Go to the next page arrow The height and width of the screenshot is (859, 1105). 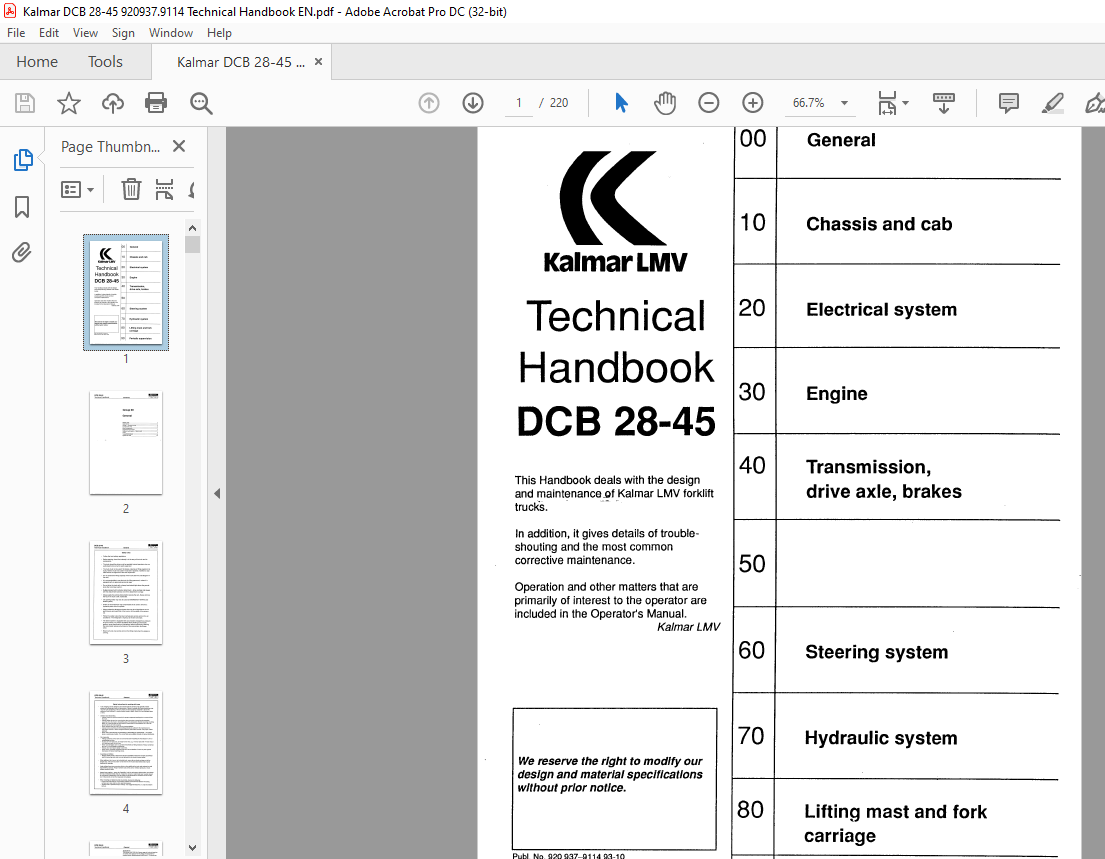[x=473, y=103]
